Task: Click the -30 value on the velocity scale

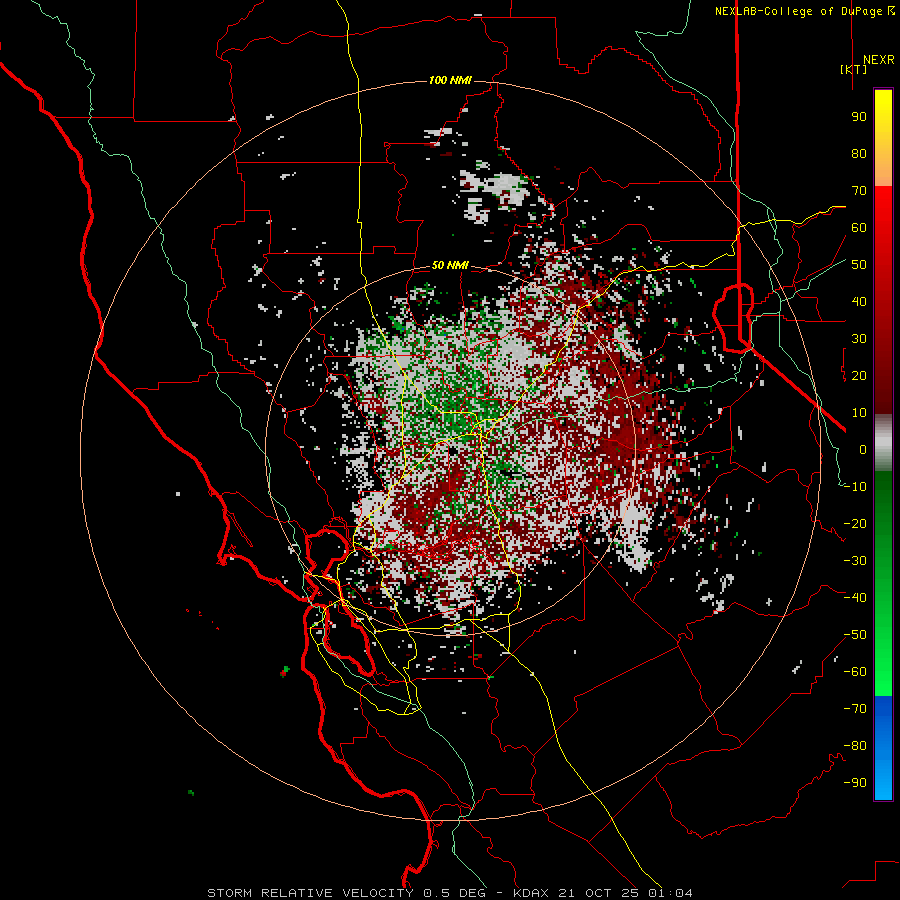Action: click(x=855, y=561)
